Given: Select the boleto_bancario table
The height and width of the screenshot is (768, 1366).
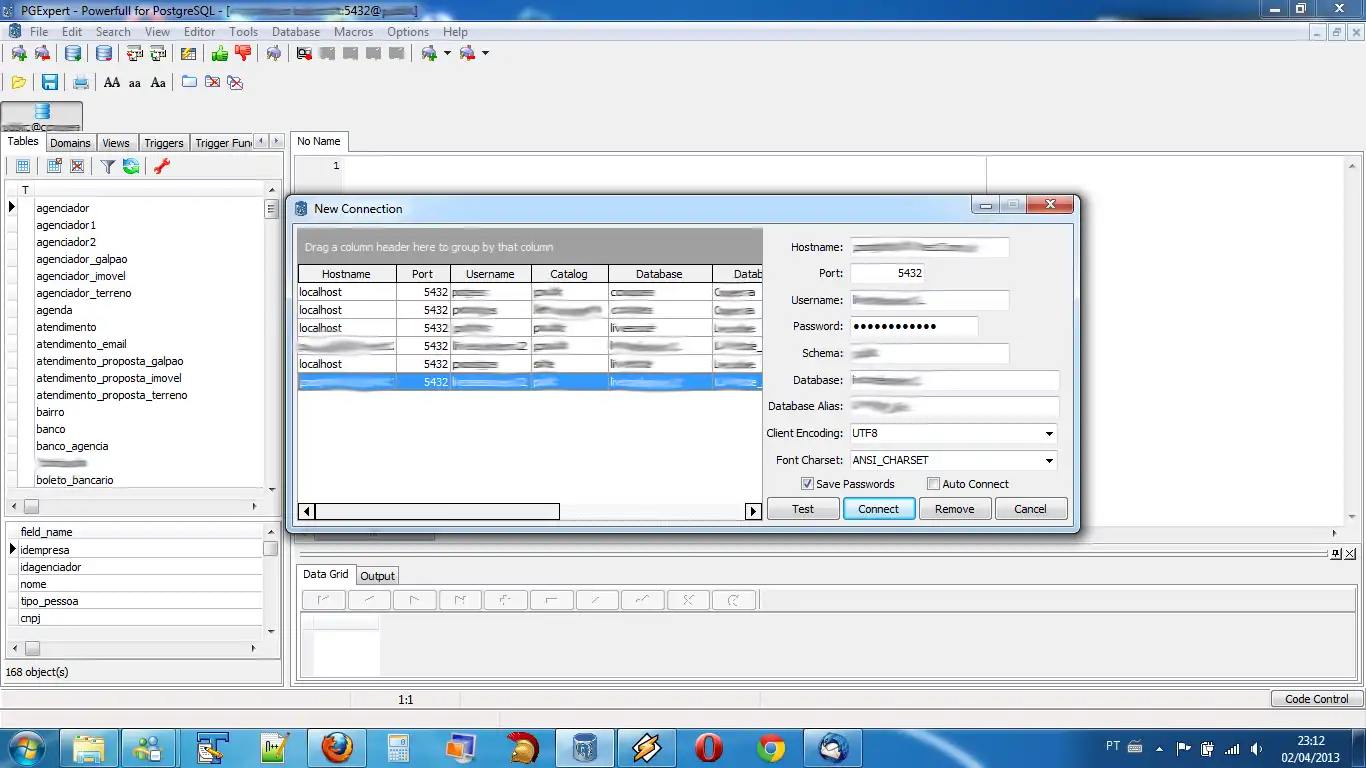Looking at the screenshot, I should 75,480.
